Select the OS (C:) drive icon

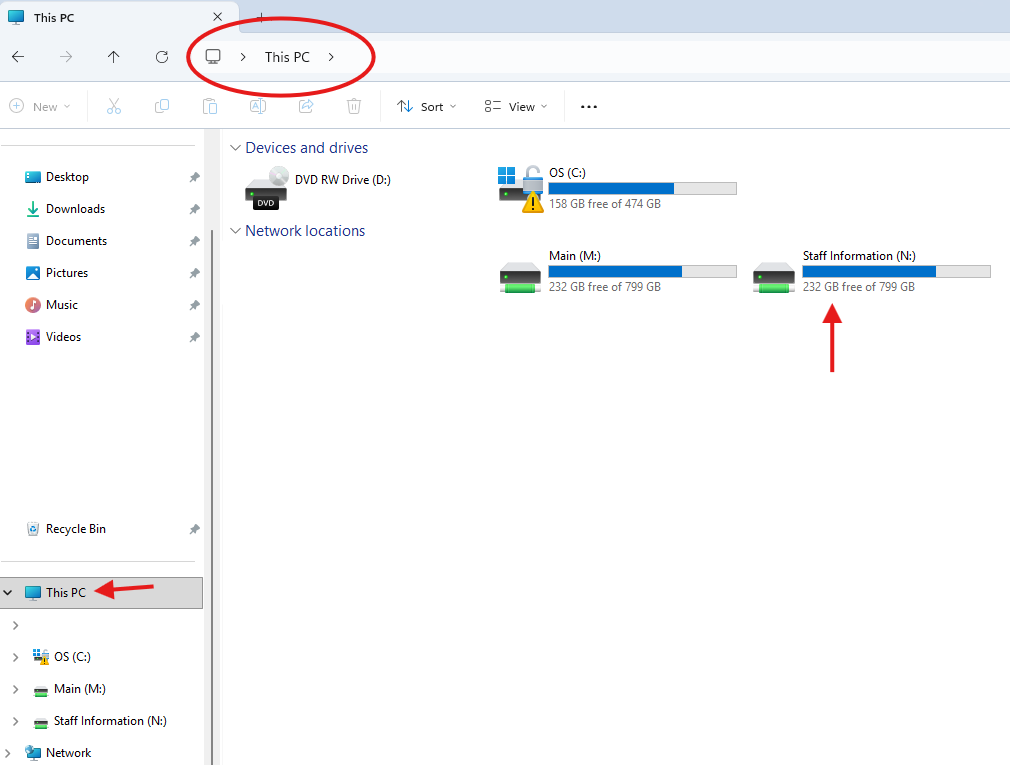(521, 188)
